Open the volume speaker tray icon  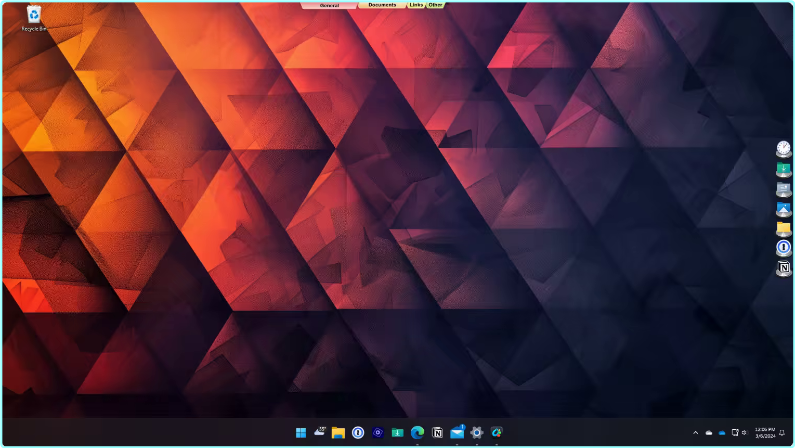click(744, 433)
